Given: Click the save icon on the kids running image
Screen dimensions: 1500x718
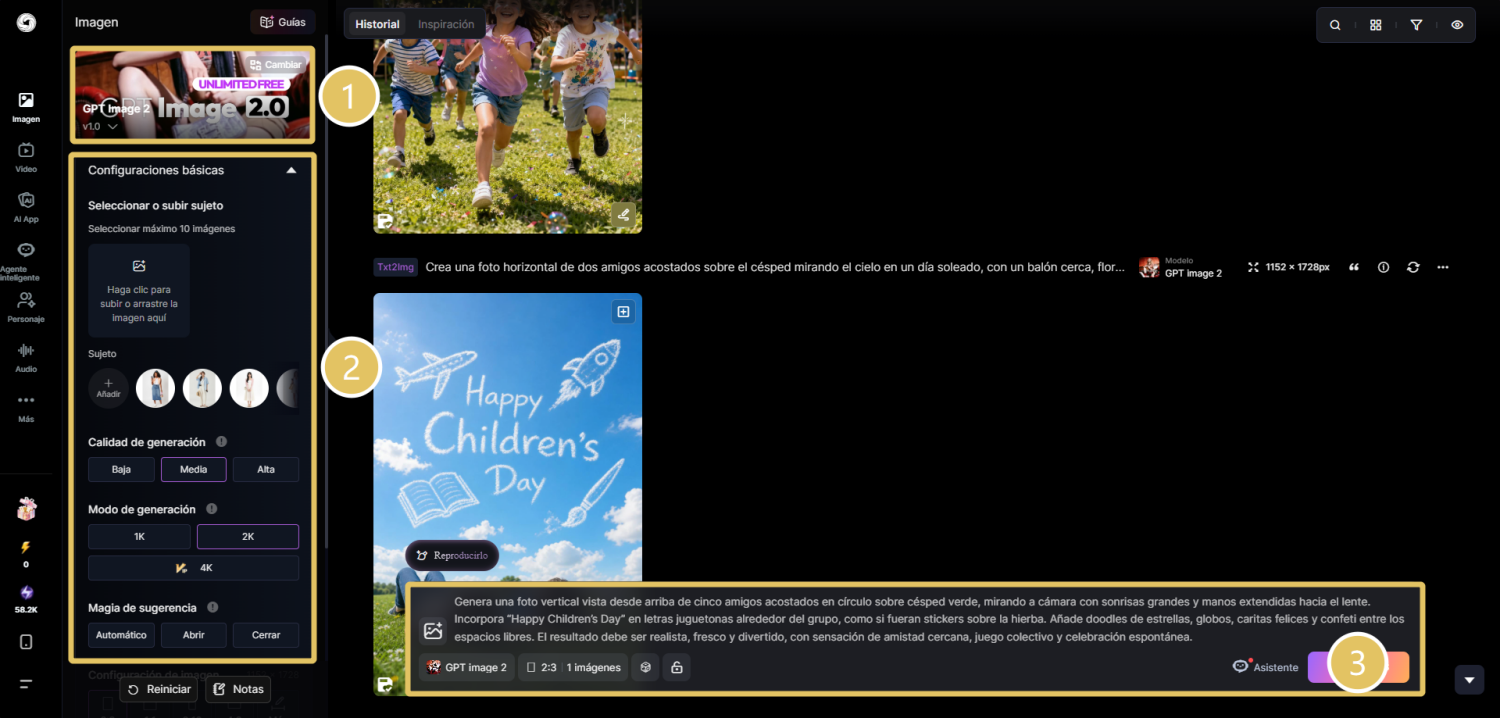Looking at the screenshot, I should point(384,222).
